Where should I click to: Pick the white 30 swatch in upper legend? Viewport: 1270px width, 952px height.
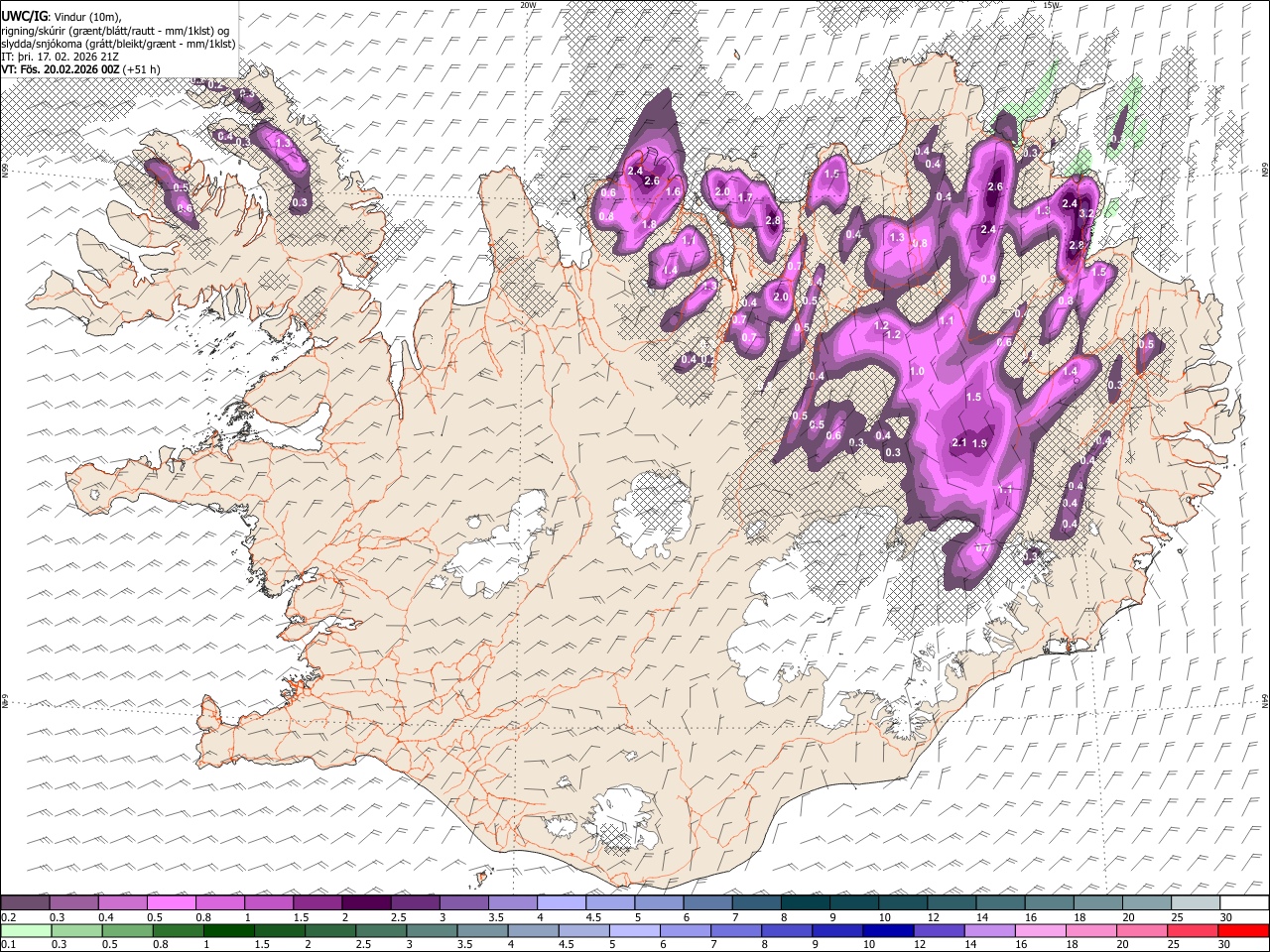(1244, 903)
